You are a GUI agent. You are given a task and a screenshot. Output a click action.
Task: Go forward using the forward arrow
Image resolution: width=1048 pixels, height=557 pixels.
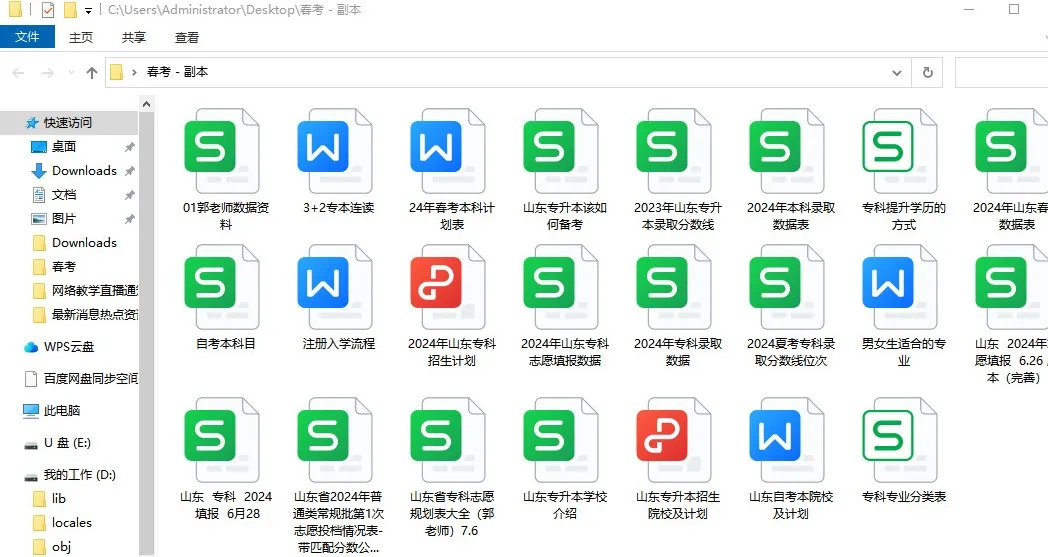tap(47, 72)
